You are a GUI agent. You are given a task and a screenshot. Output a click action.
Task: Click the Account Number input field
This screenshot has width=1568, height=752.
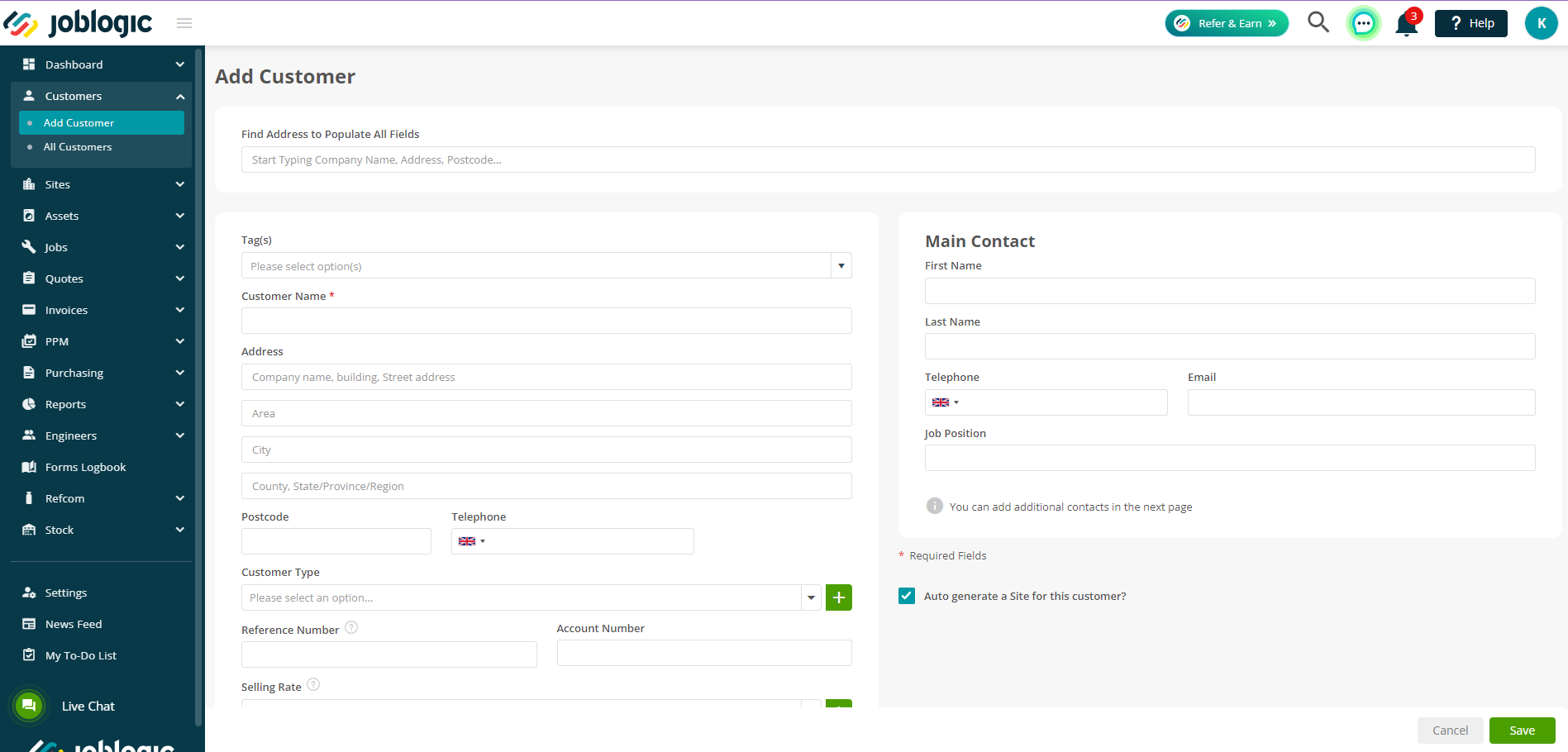[x=704, y=653]
